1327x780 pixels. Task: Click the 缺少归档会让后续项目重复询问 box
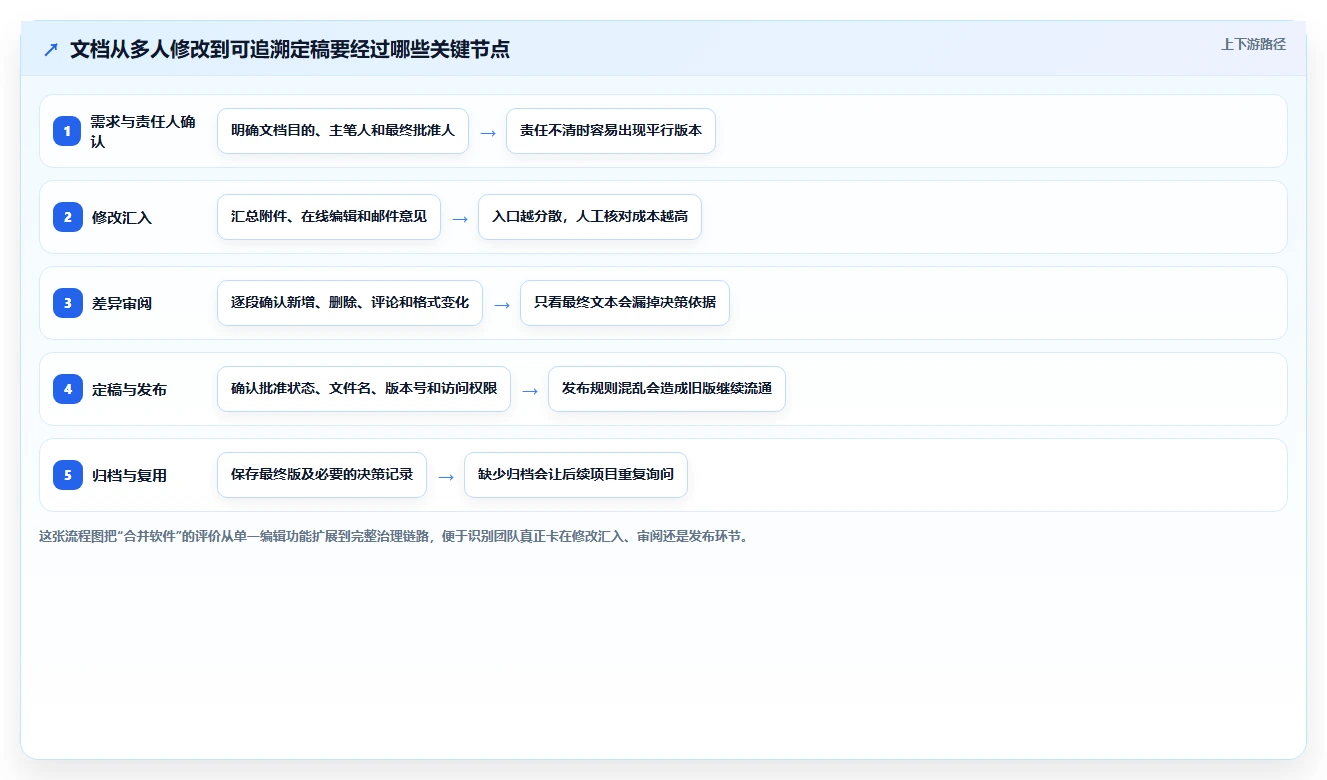(x=576, y=475)
